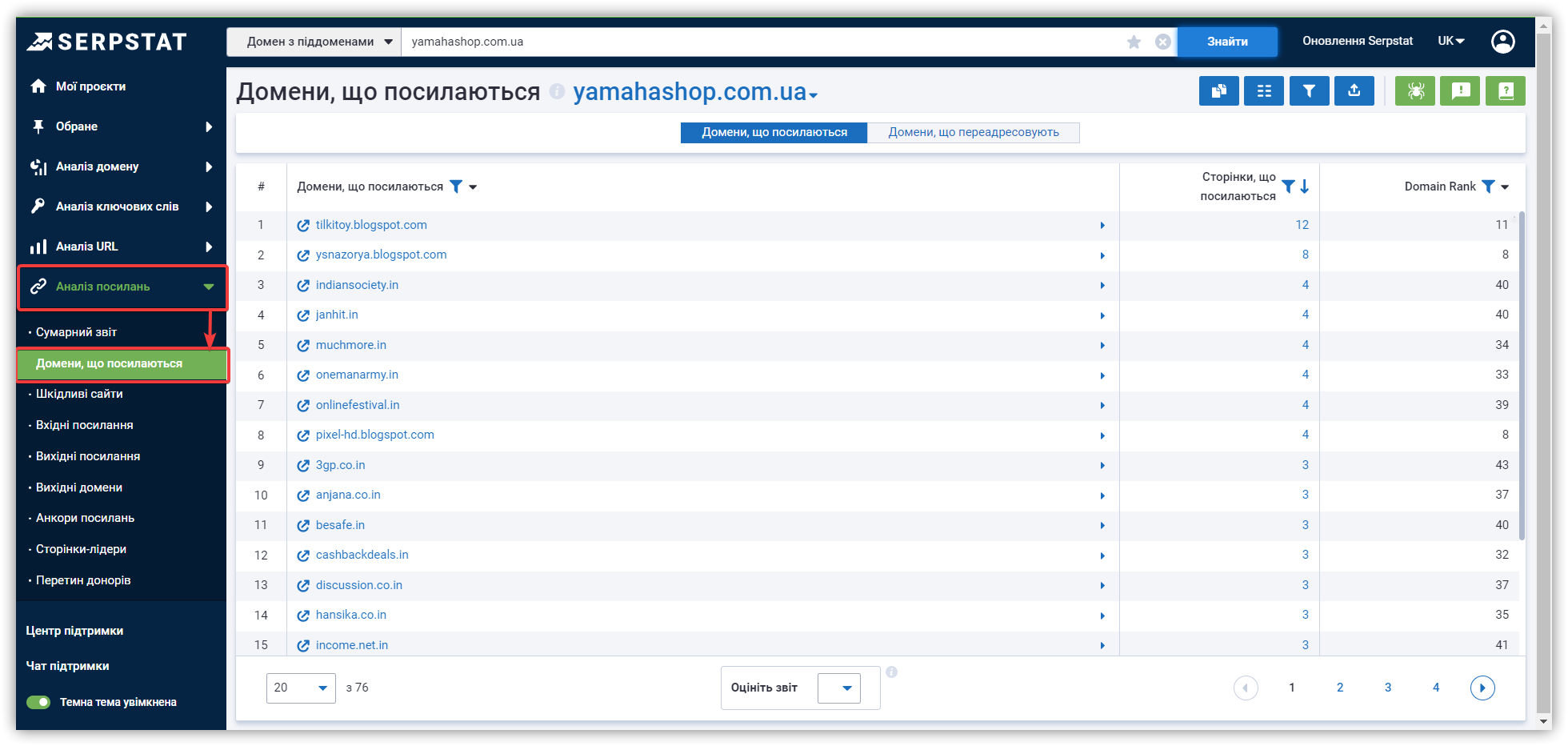Go to page 2 of results
This screenshot has height=746, width=1568.
pos(1340,688)
